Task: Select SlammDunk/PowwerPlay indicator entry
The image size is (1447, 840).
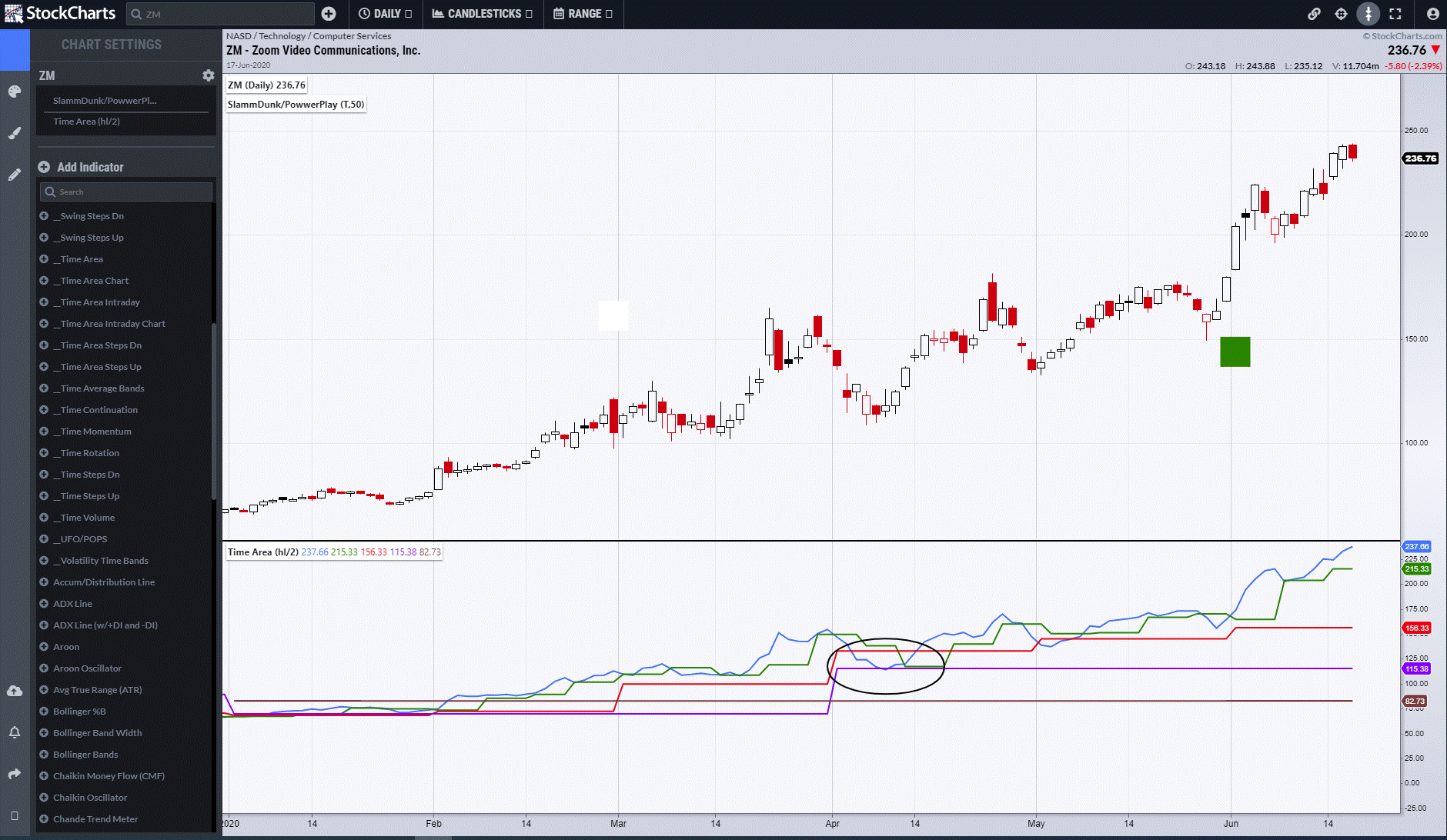Action: point(105,101)
